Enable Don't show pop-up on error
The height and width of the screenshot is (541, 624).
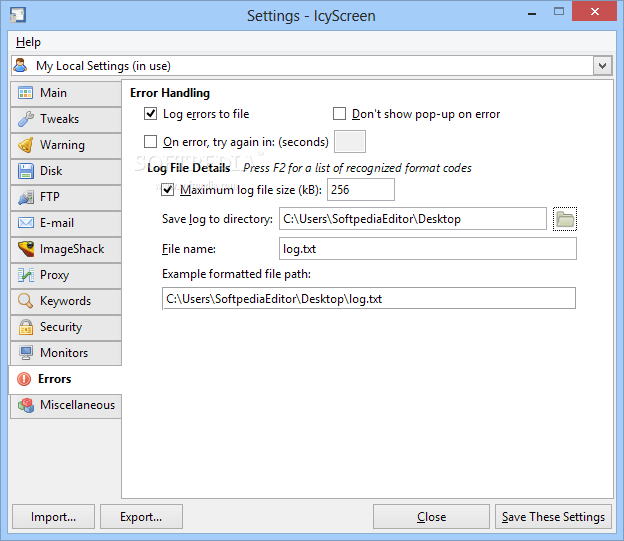point(339,114)
